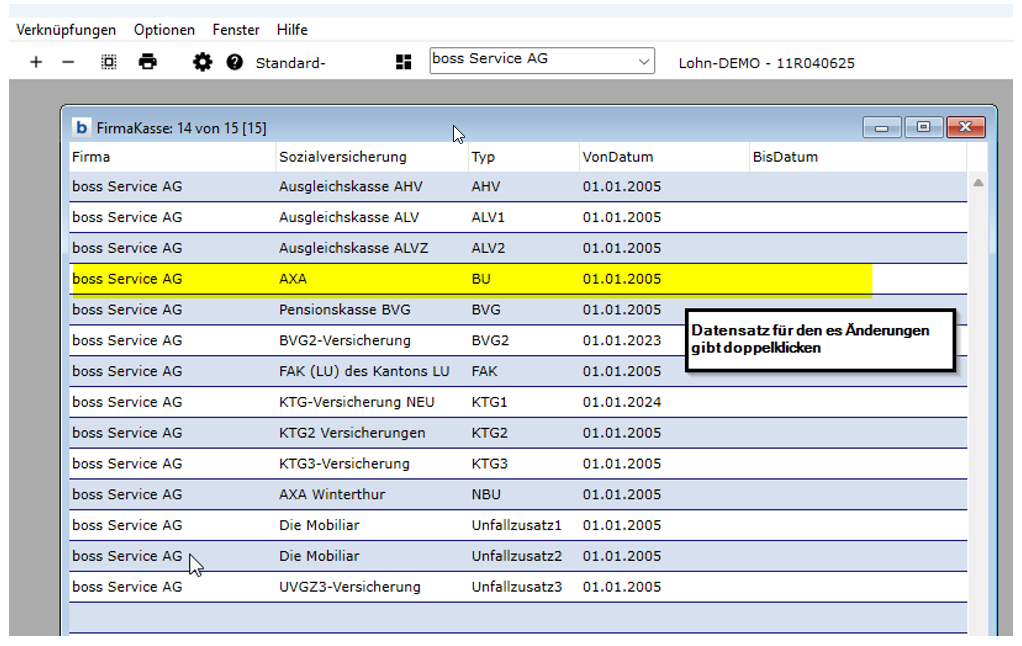Click the scrollbar up arrow in table
1022x646 pixels.
978,184
